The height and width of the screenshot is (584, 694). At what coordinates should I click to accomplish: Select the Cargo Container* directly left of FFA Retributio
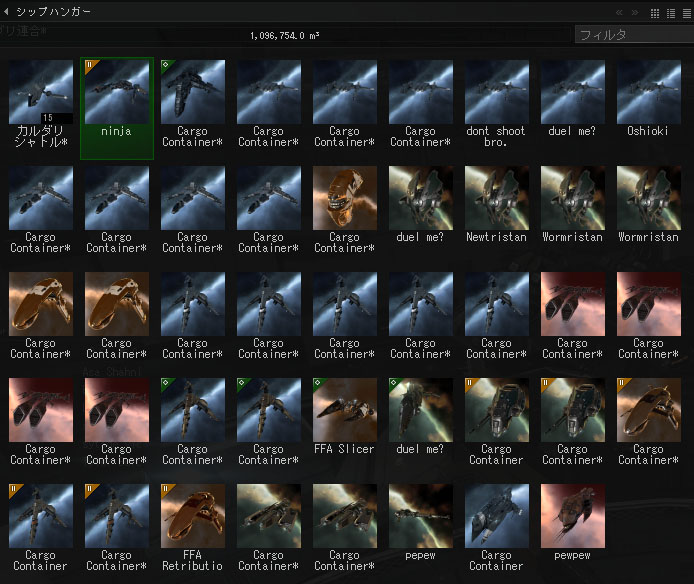[x=117, y=528]
